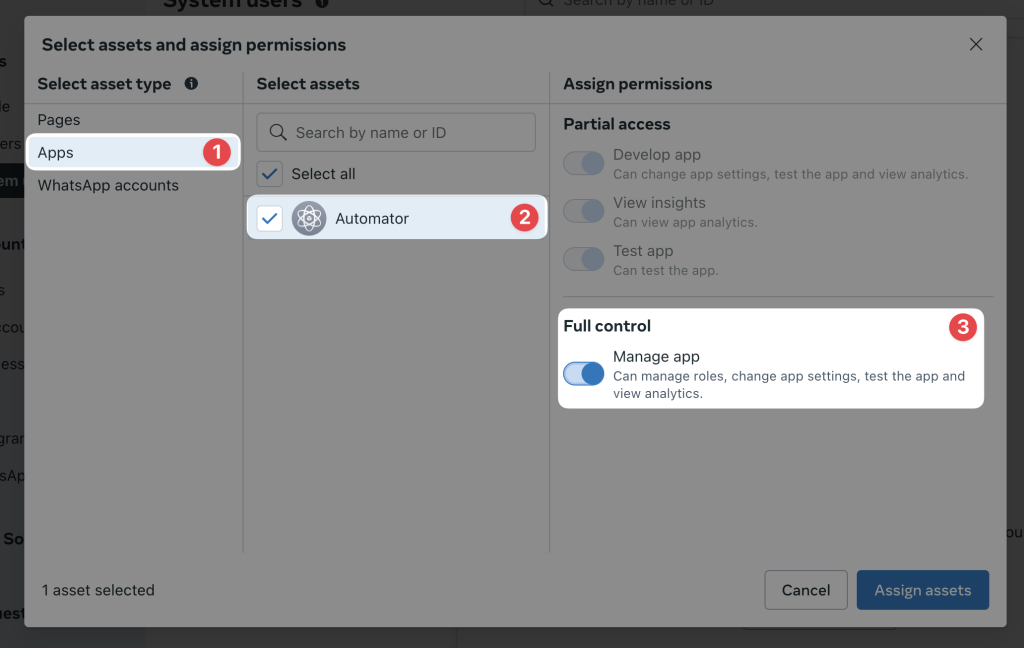
Task: Click the magnifier icon in the asset search field
Action: (279, 132)
